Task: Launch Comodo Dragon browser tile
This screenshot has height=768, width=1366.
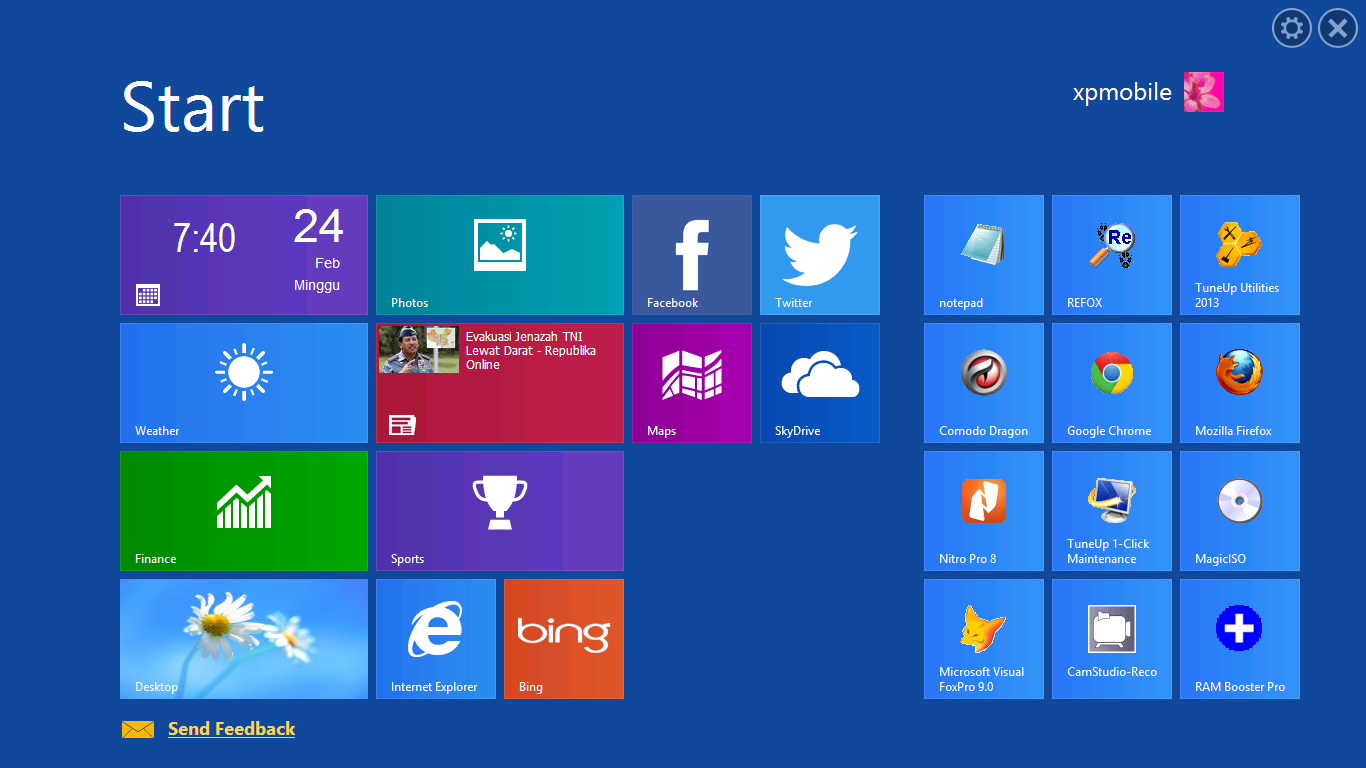Action: click(984, 383)
